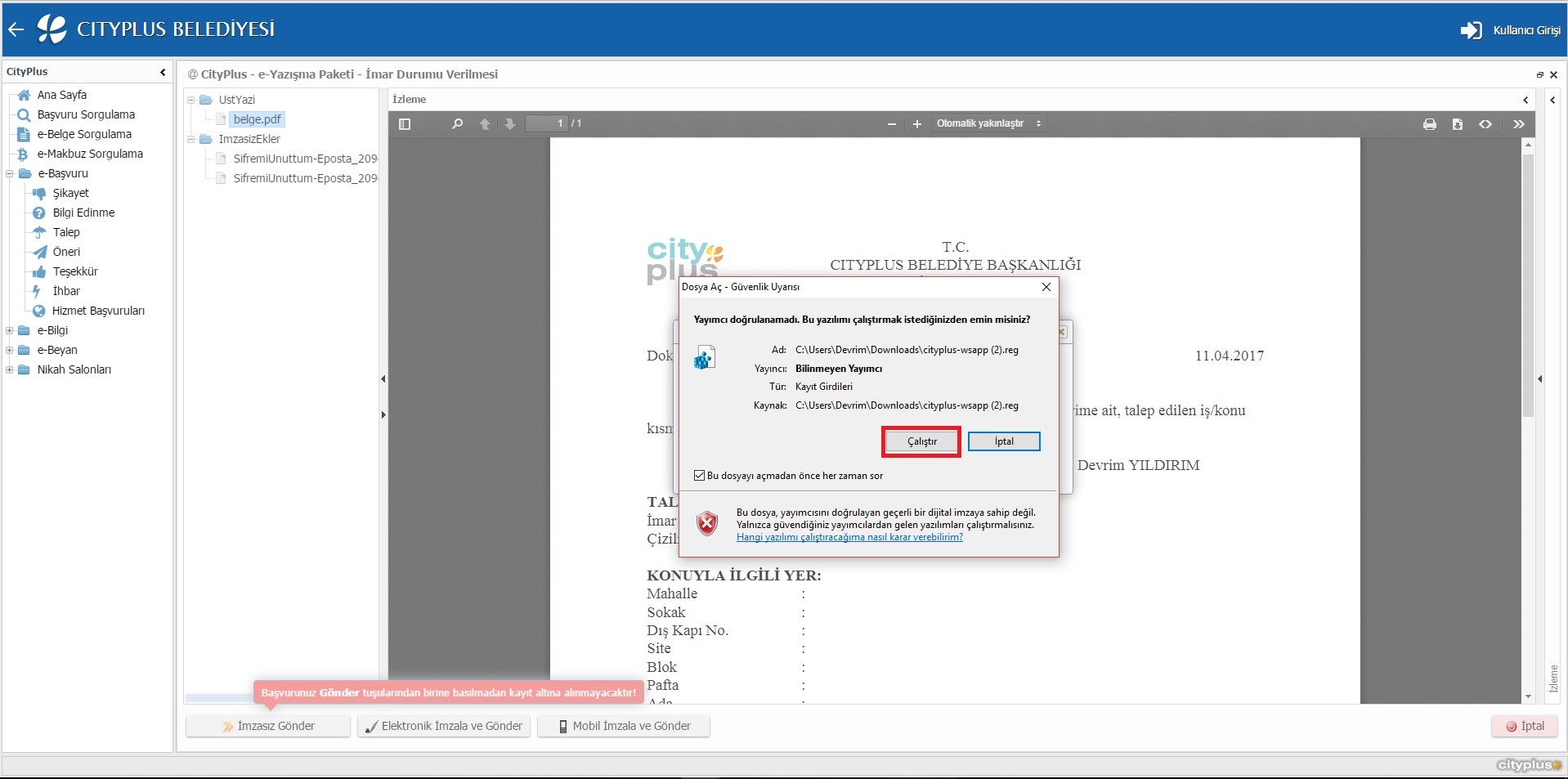This screenshot has width=1568, height=779.
Task: Open Başvuru Sorgulama
Action: click(x=86, y=114)
